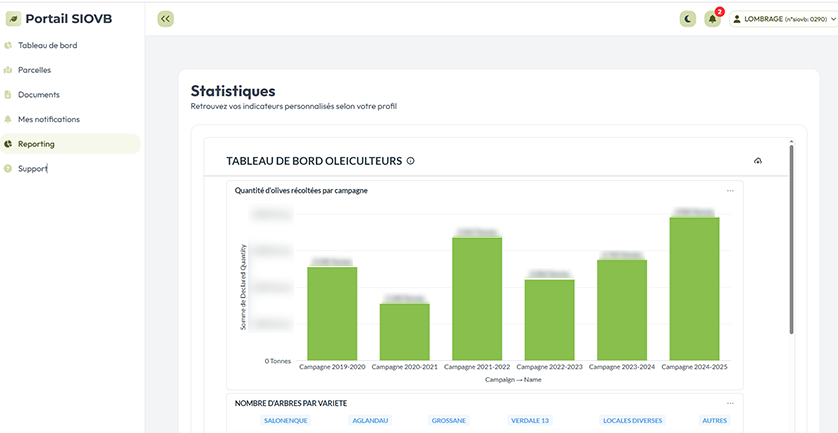The image size is (838, 433).
Task: Click the Campagne 2023-2024 bar
Action: [622, 310]
